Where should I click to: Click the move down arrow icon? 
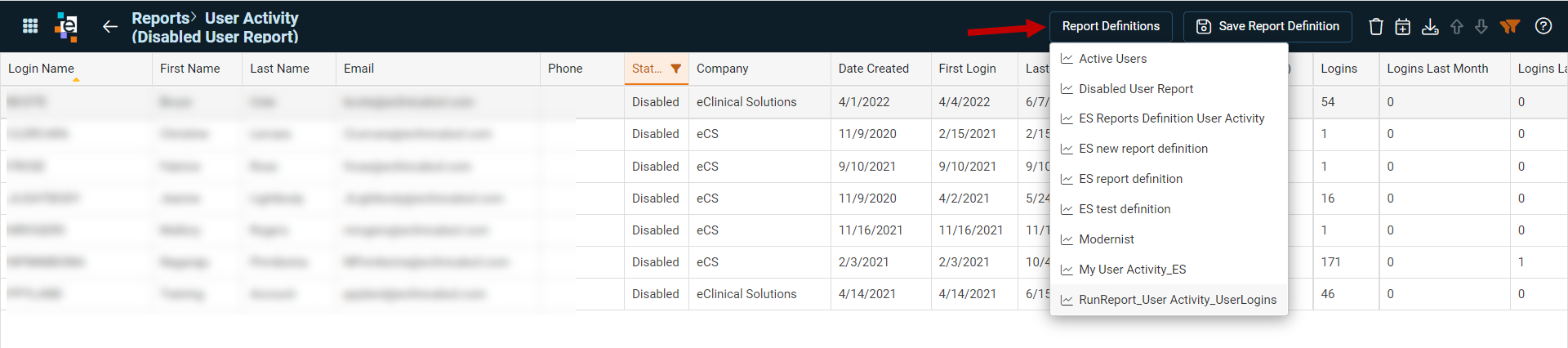click(1481, 27)
